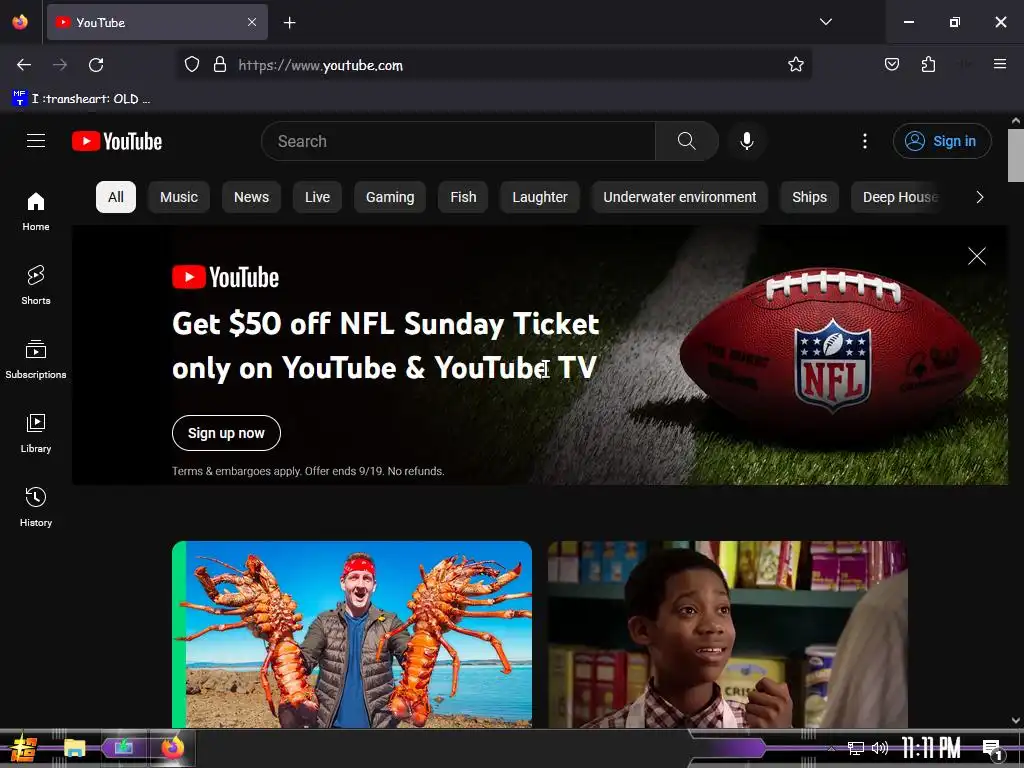Open Firefox application menu
This screenshot has width=1024, height=768.
[999, 64]
